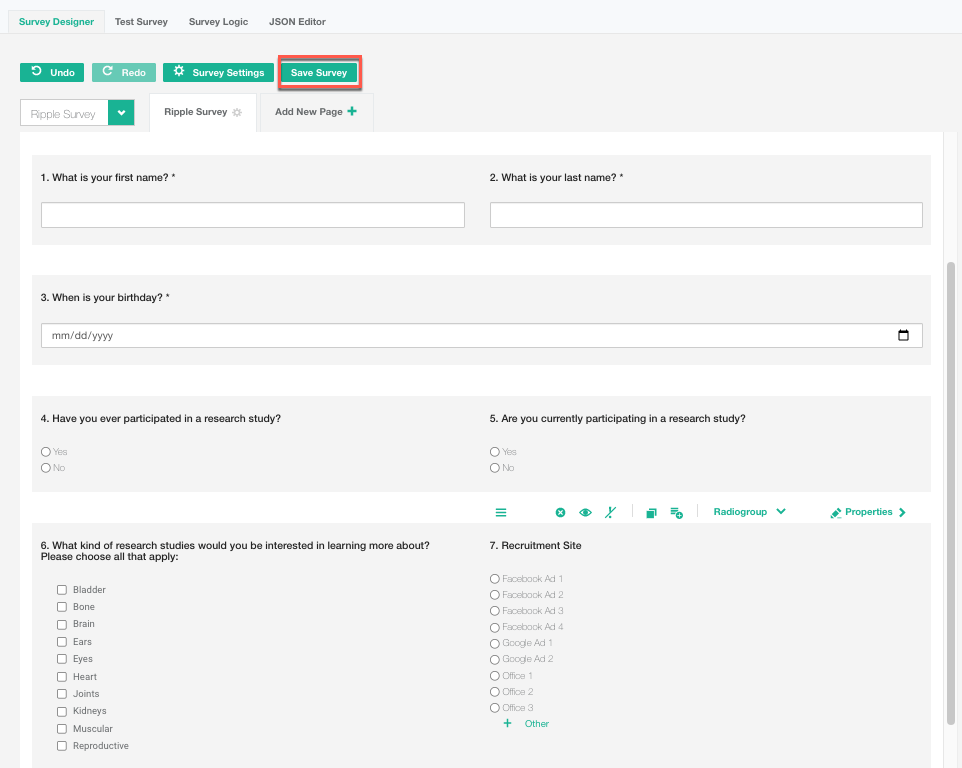Click the required toggle icon next to the eye icon
Screen dimensions: 962x768
(x=611, y=513)
